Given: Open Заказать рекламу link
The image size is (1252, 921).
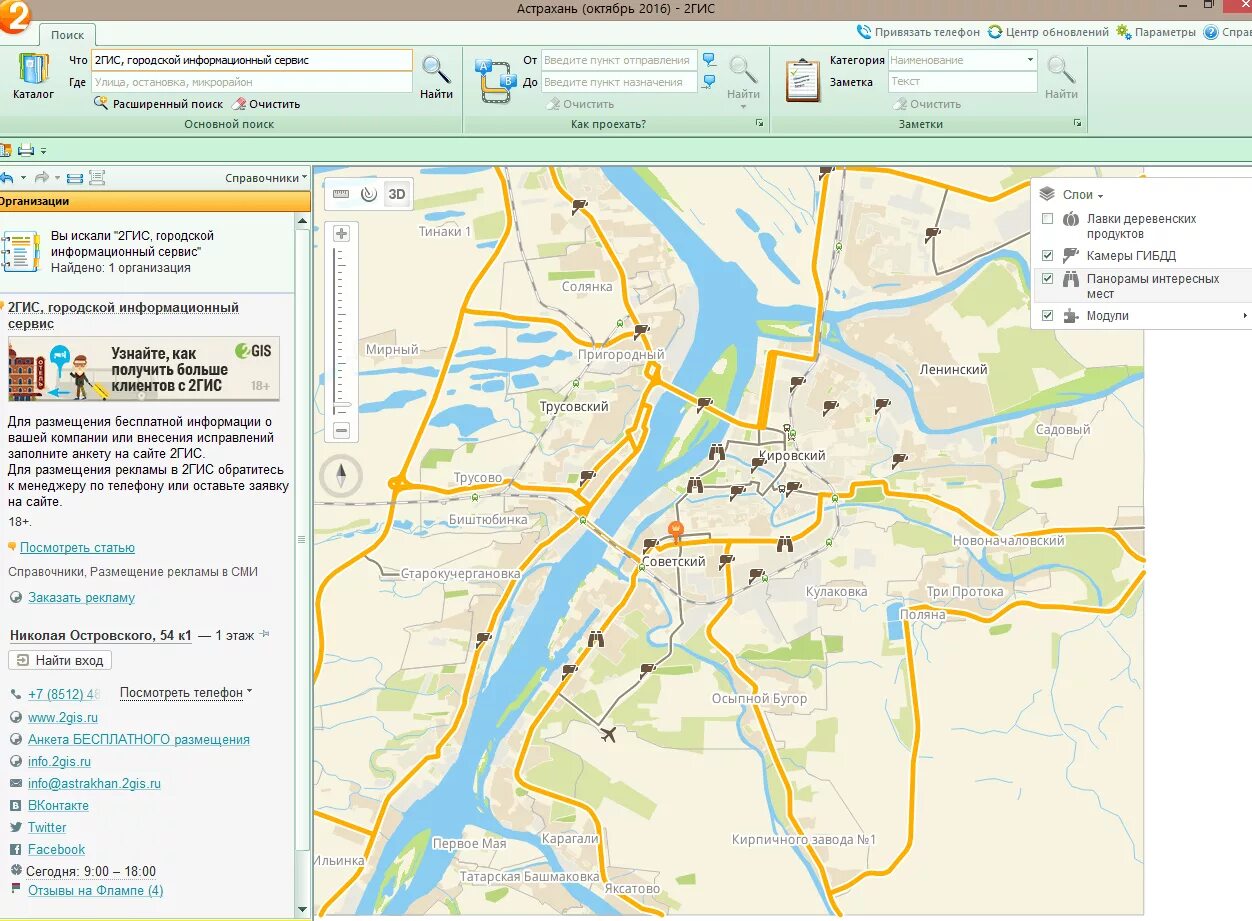Looking at the screenshot, I should [x=81, y=598].
